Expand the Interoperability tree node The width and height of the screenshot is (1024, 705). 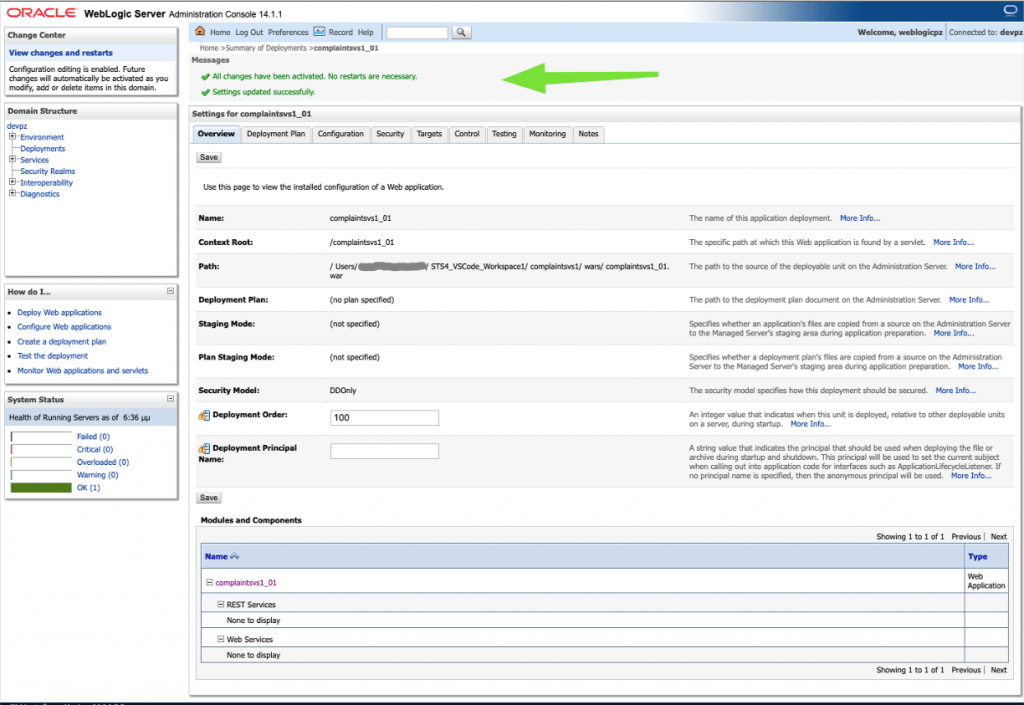point(12,182)
